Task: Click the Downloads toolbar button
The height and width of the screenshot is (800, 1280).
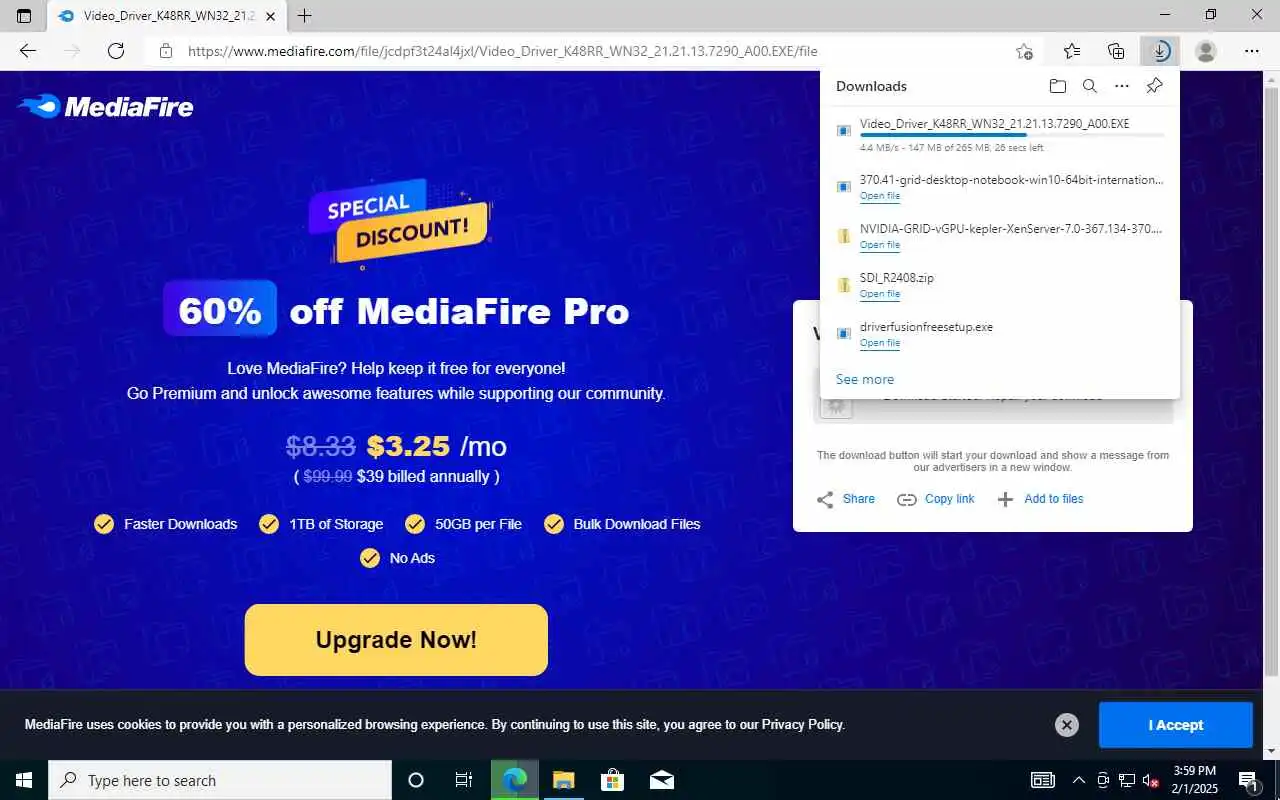Action: (x=1161, y=51)
